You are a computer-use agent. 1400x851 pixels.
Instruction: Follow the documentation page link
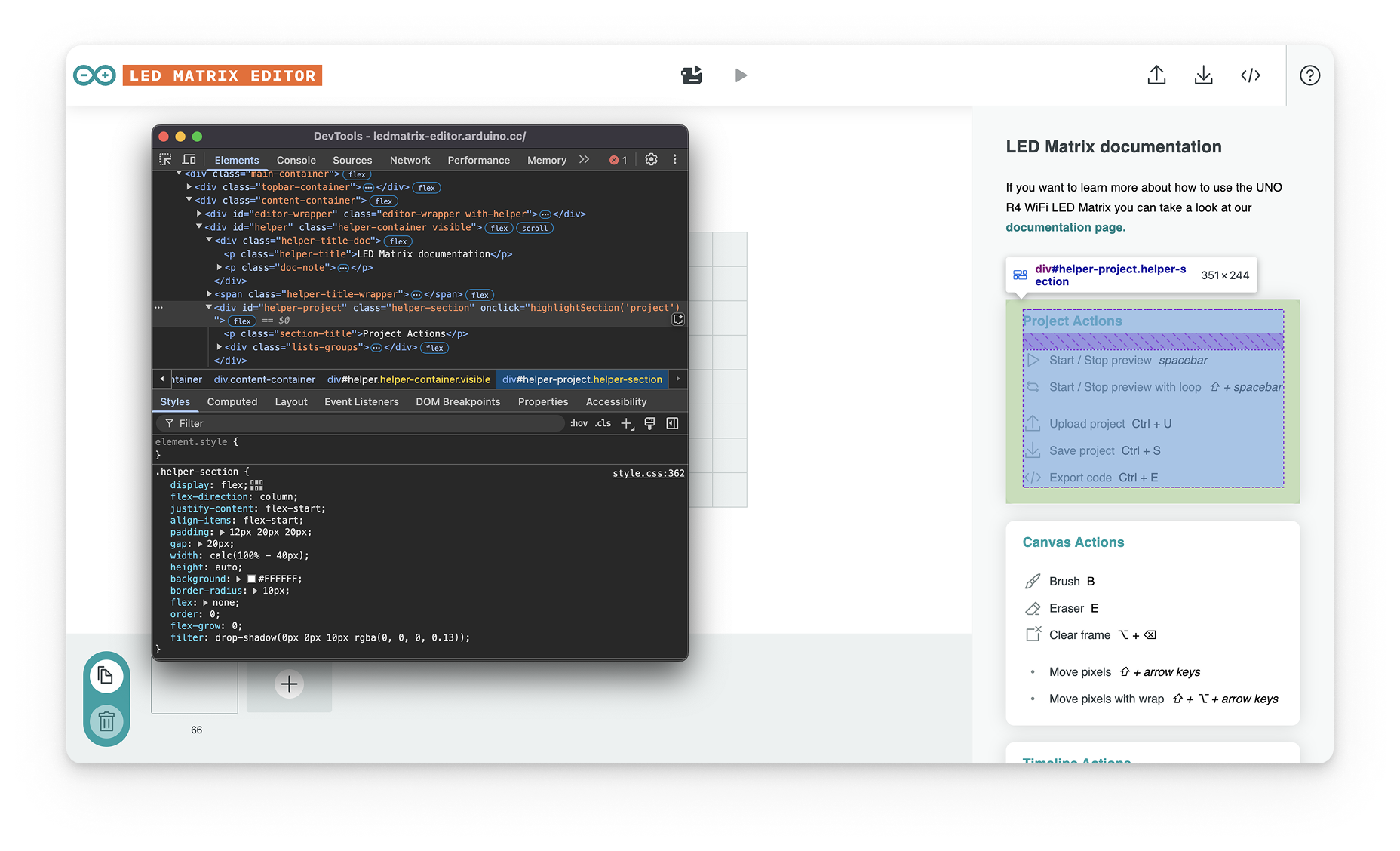click(x=1065, y=227)
